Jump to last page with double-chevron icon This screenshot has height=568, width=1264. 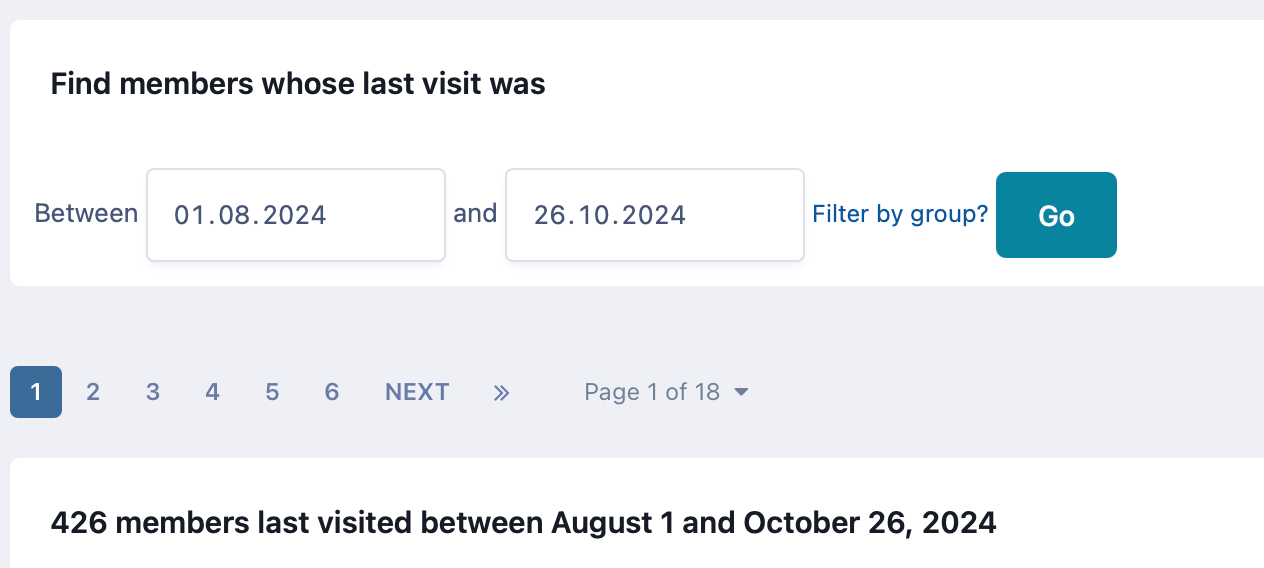coord(502,392)
